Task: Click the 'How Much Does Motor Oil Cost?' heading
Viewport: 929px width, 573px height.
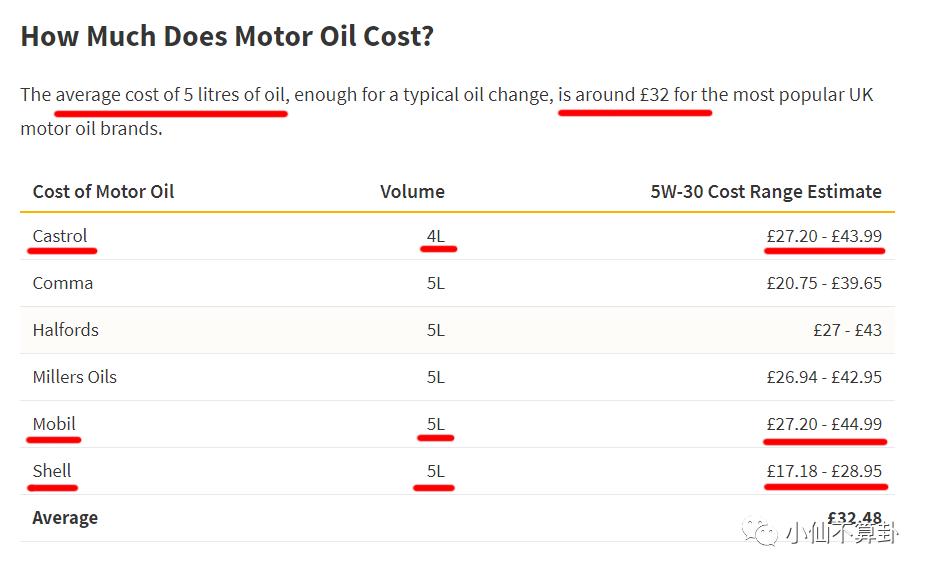Action: click(227, 37)
